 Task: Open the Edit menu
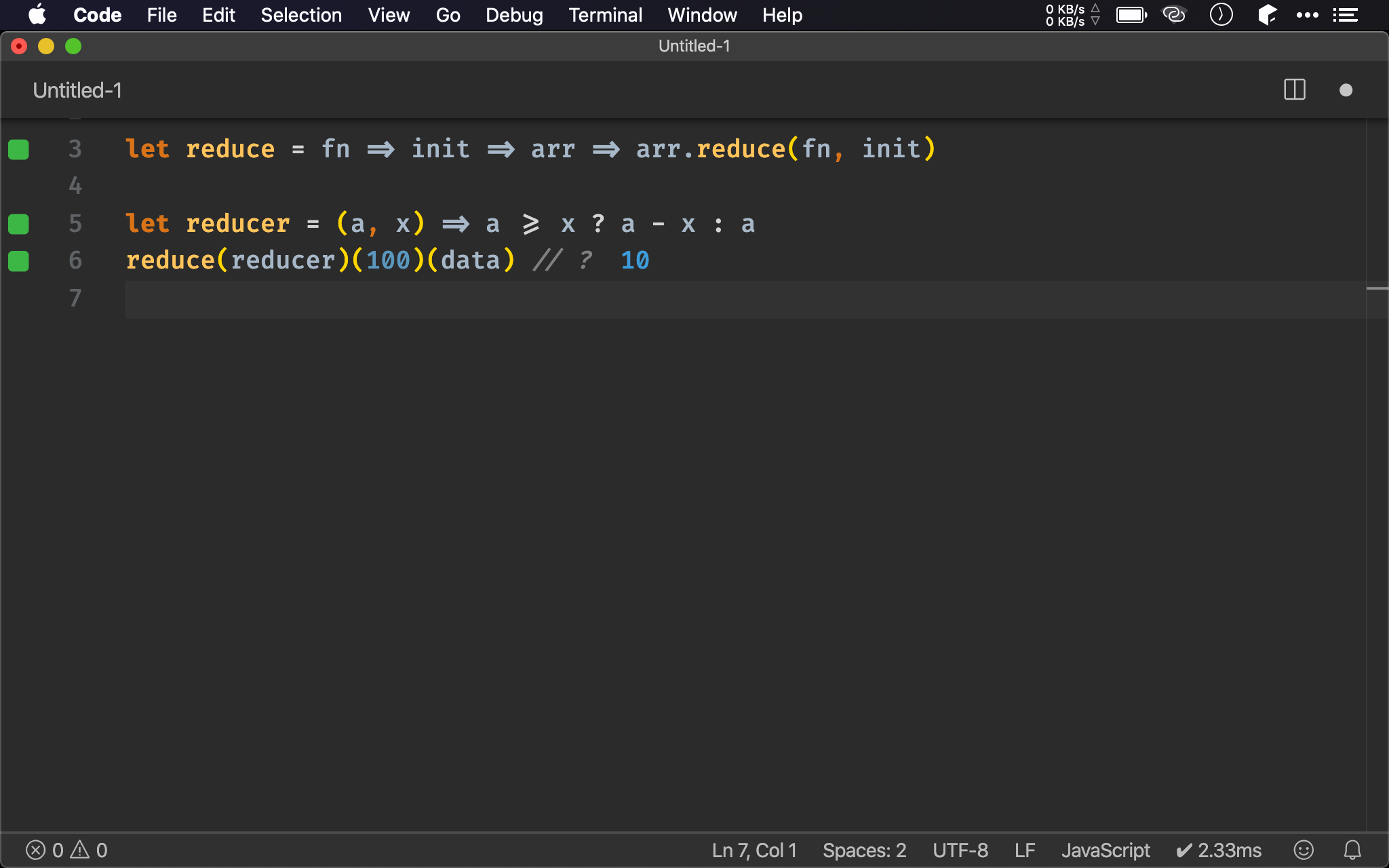tap(218, 15)
